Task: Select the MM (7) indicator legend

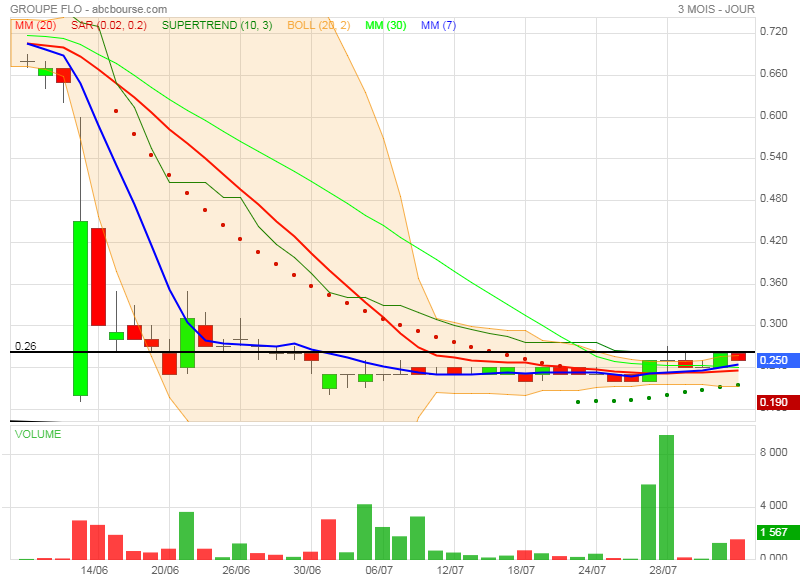Action: pyautogui.click(x=439, y=25)
